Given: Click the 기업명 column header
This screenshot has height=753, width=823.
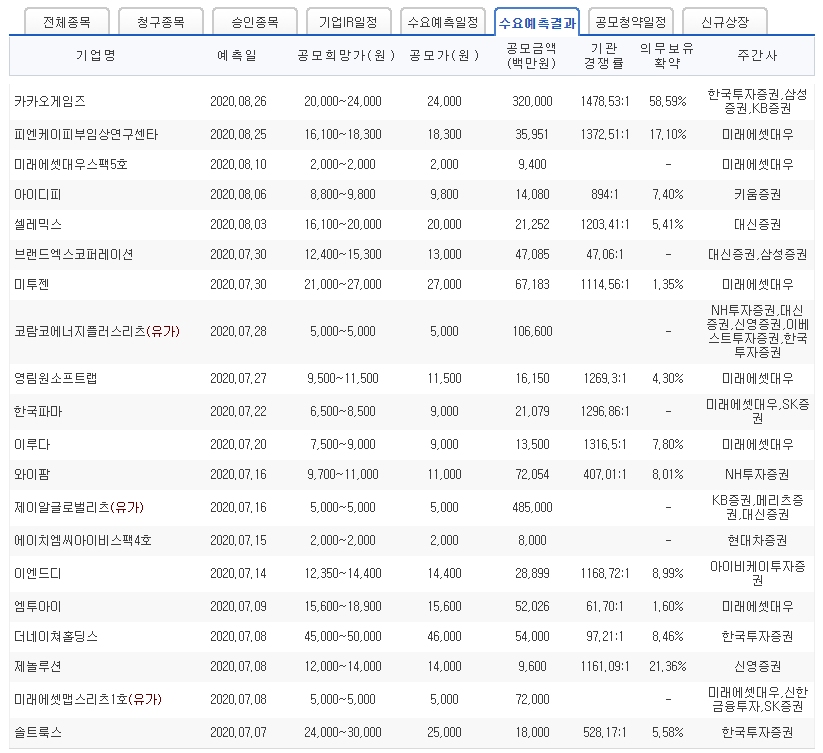Looking at the screenshot, I should pyautogui.click(x=96, y=55).
